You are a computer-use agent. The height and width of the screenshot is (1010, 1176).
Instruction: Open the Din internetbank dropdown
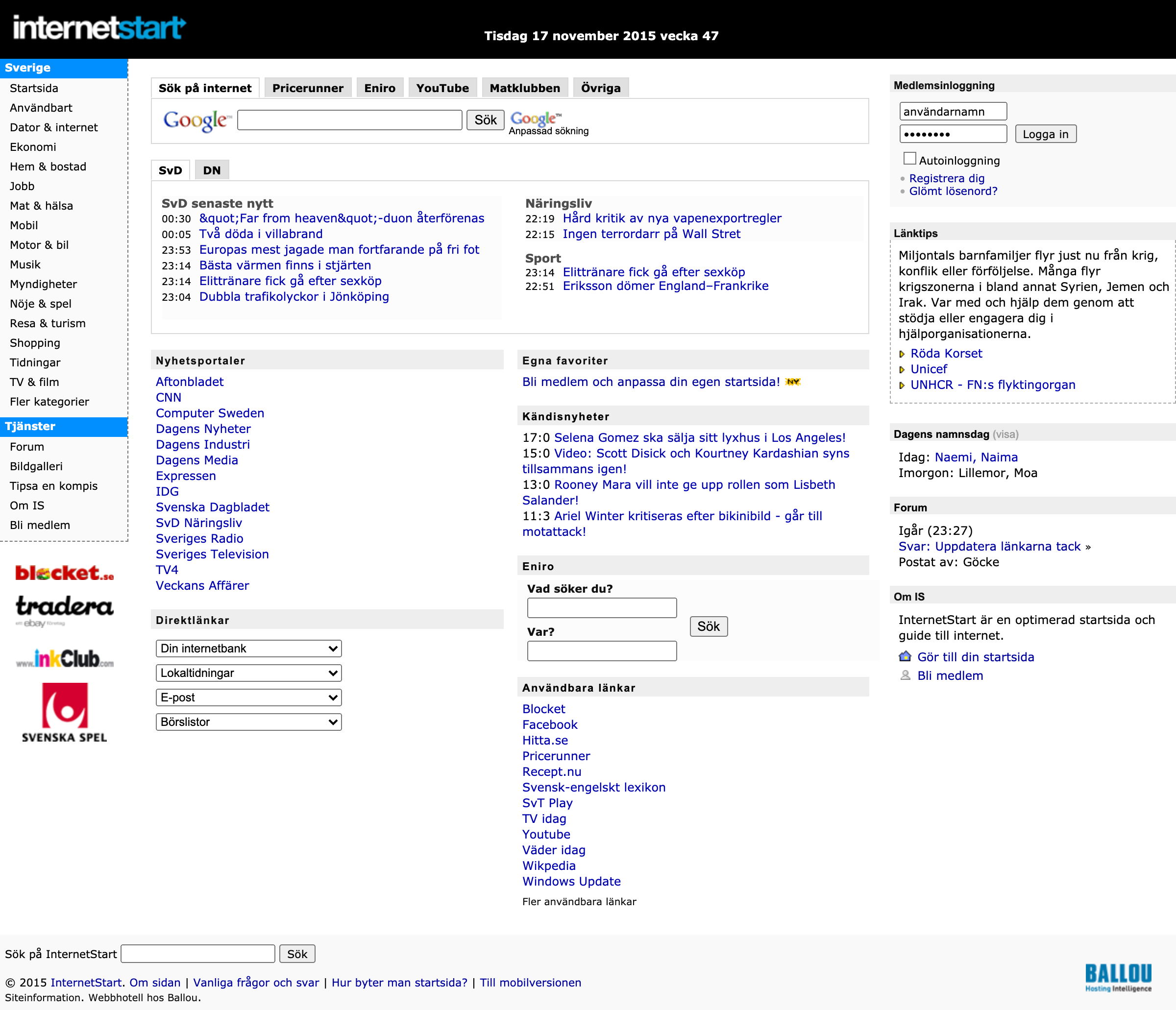tap(248, 649)
